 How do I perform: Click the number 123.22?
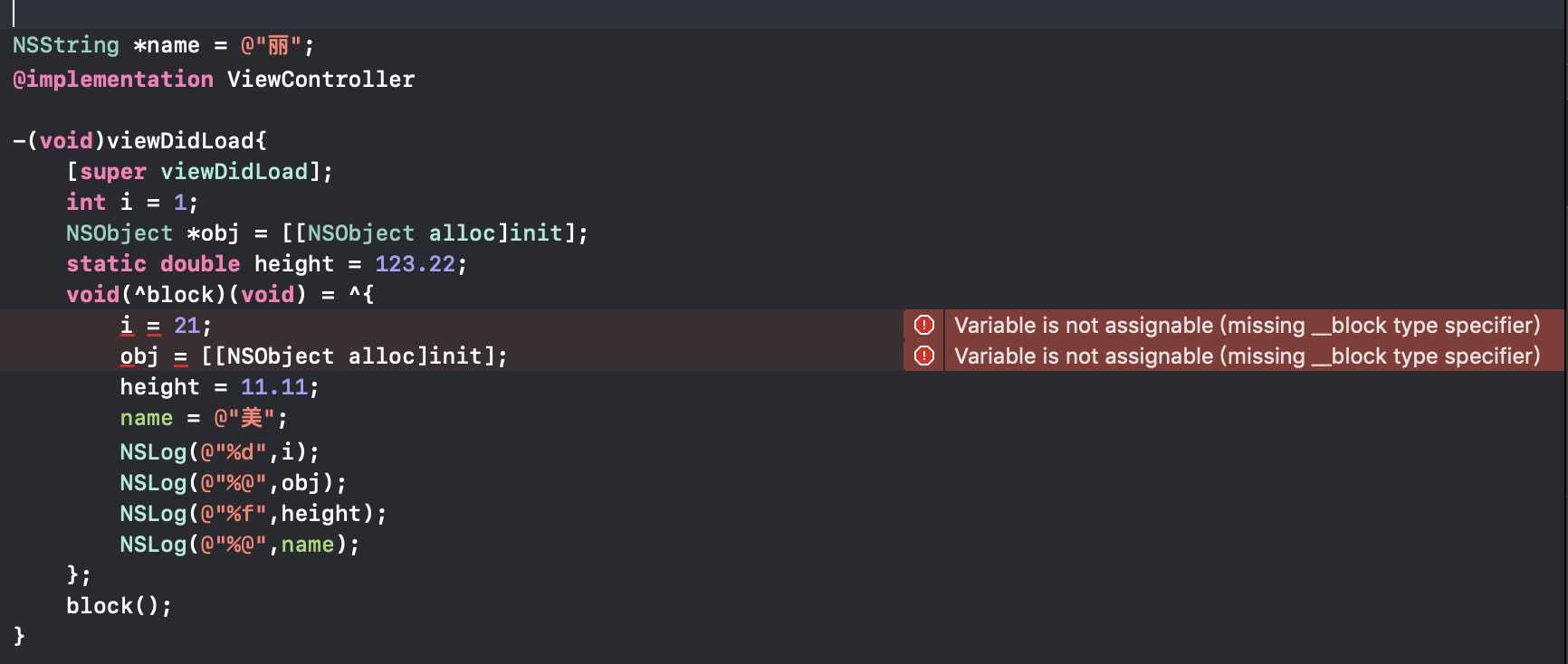[416, 264]
